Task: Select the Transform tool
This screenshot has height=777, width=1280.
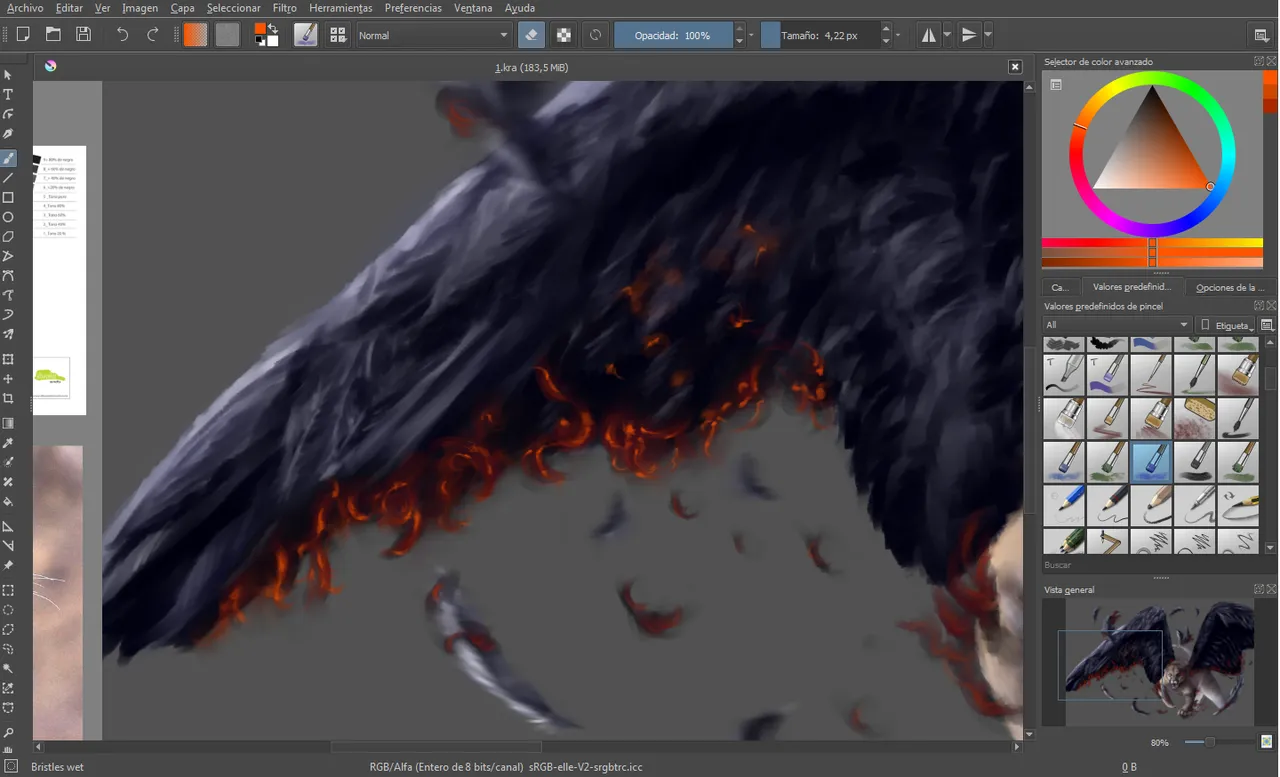Action: point(8,360)
